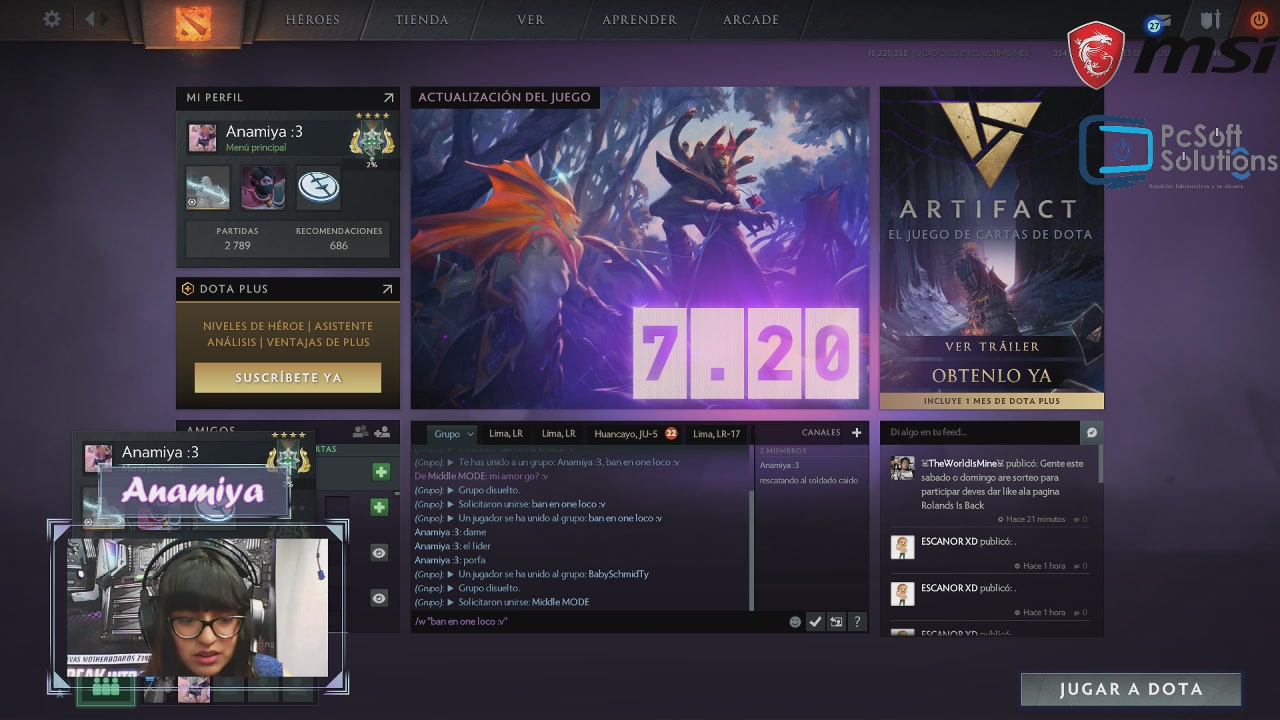Viewport: 1280px width, 720px height.
Task: Open the Tienda menu
Action: coord(422,20)
